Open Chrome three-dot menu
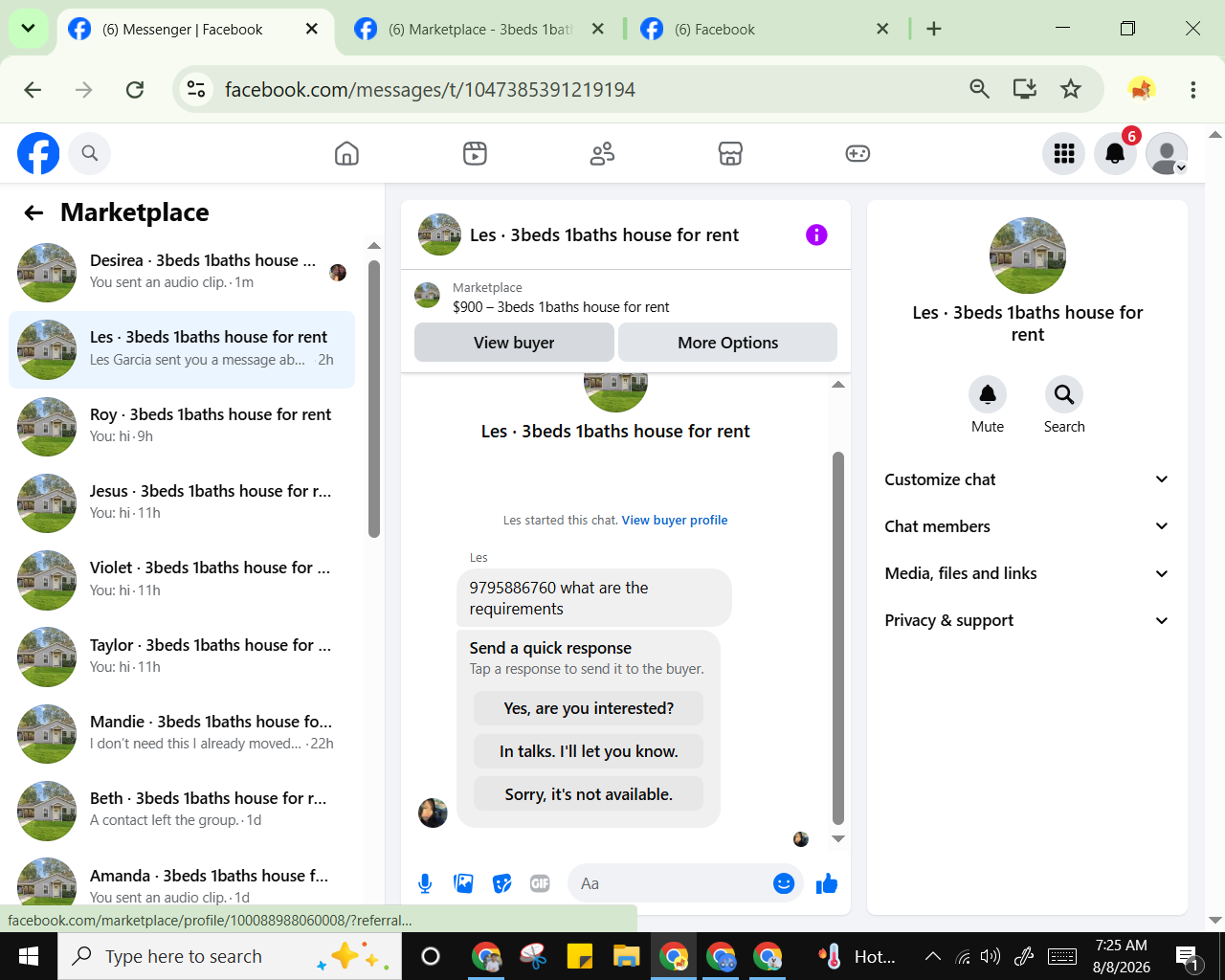The image size is (1225, 980). [1192, 89]
